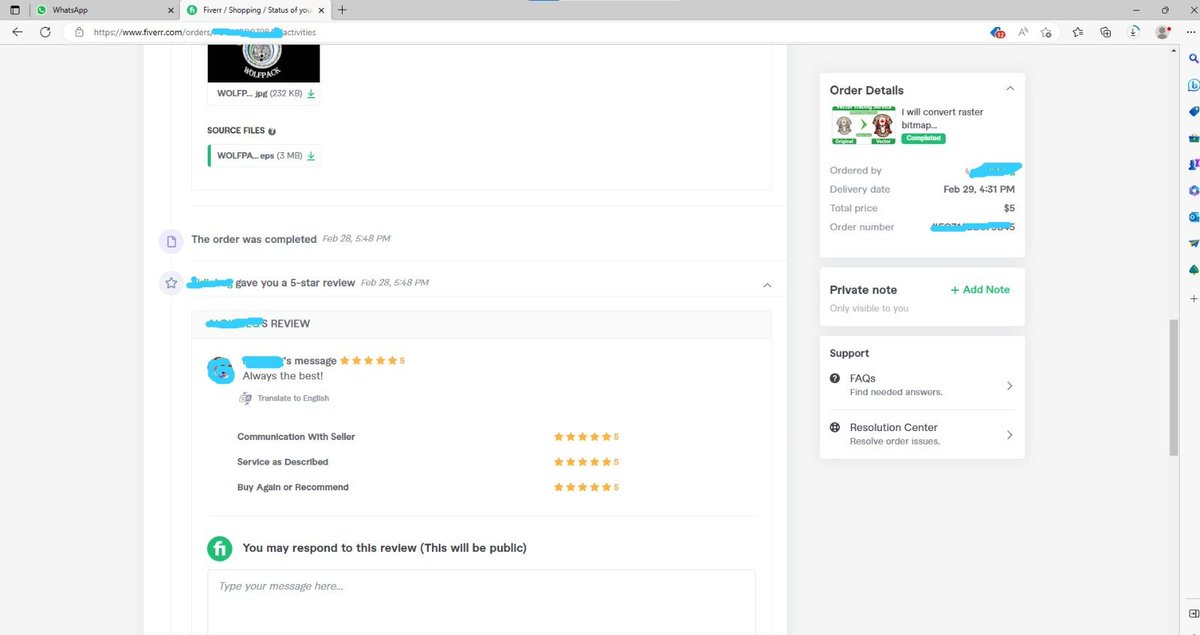Click the translate icon beside Translate to English
Viewport: 1200px width, 635px height.
[245, 398]
